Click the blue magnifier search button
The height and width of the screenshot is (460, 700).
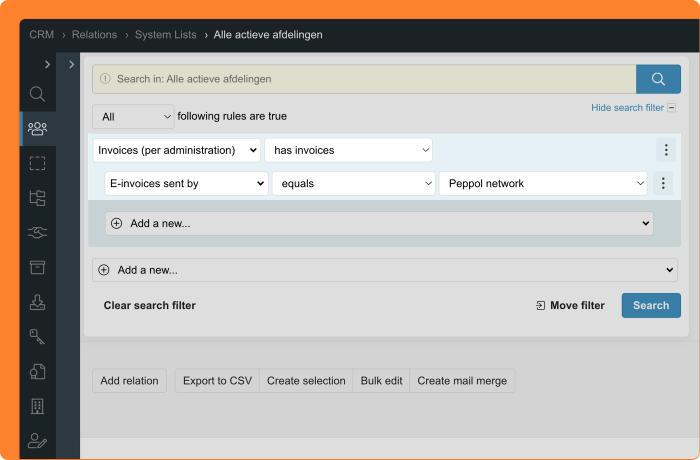(x=658, y=79)
